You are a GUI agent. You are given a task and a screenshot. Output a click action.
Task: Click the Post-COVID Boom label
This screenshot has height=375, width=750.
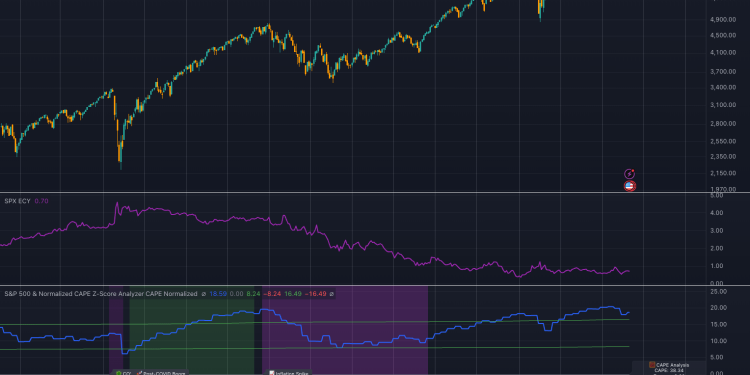[161, 373]
